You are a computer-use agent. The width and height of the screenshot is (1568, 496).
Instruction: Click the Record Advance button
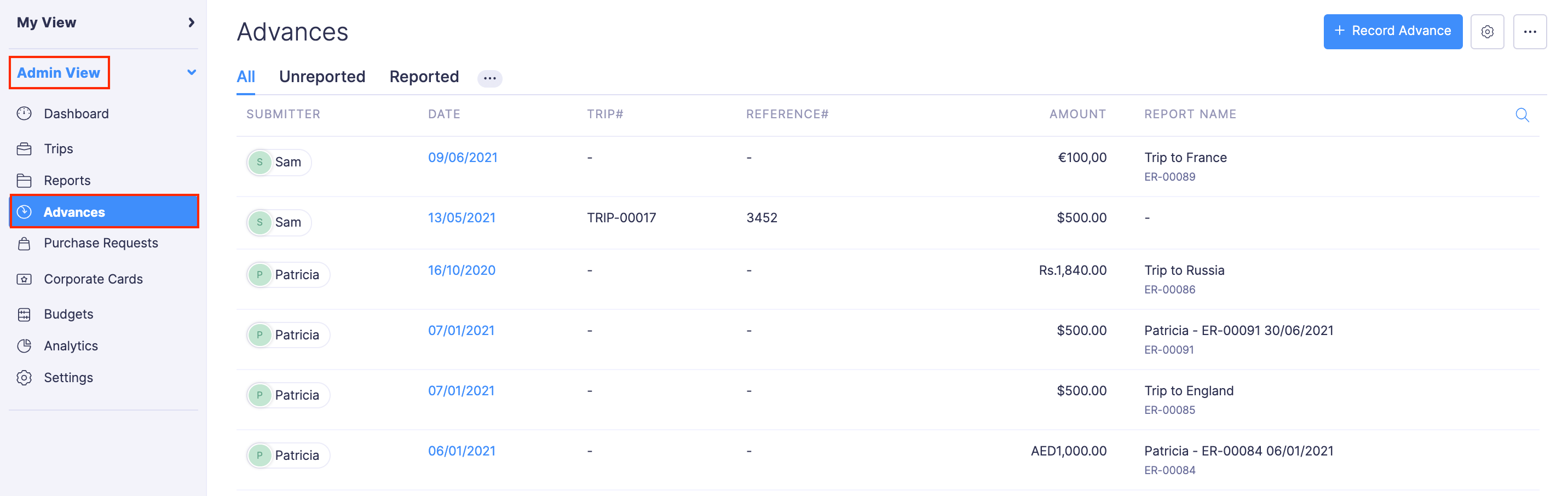point(1392,31)
